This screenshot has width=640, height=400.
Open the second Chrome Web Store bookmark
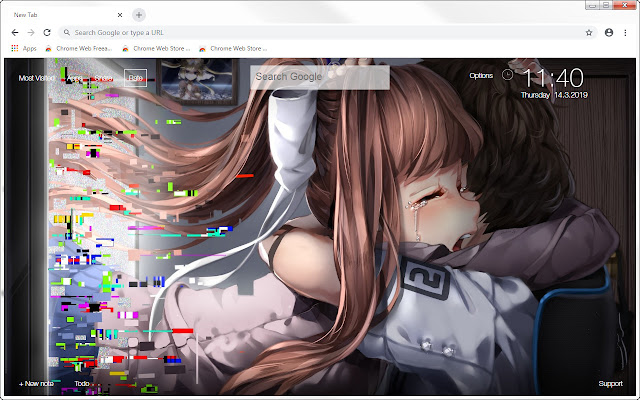coord(156,49)
